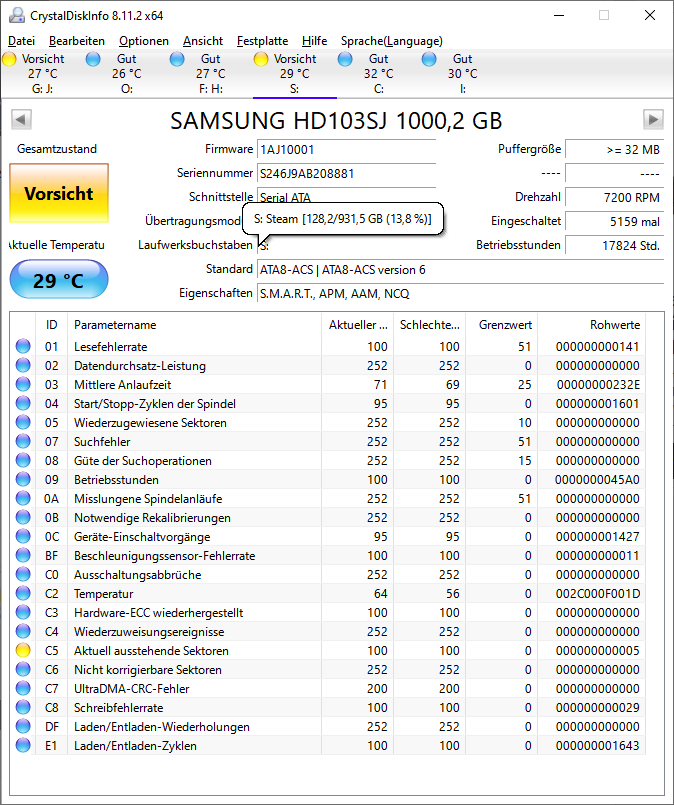The height and width of the screenshot is (805, 674).
Task: Click the status icon for Start/Stopp-Zyklen der Spindel
Action: pos(23,404)
